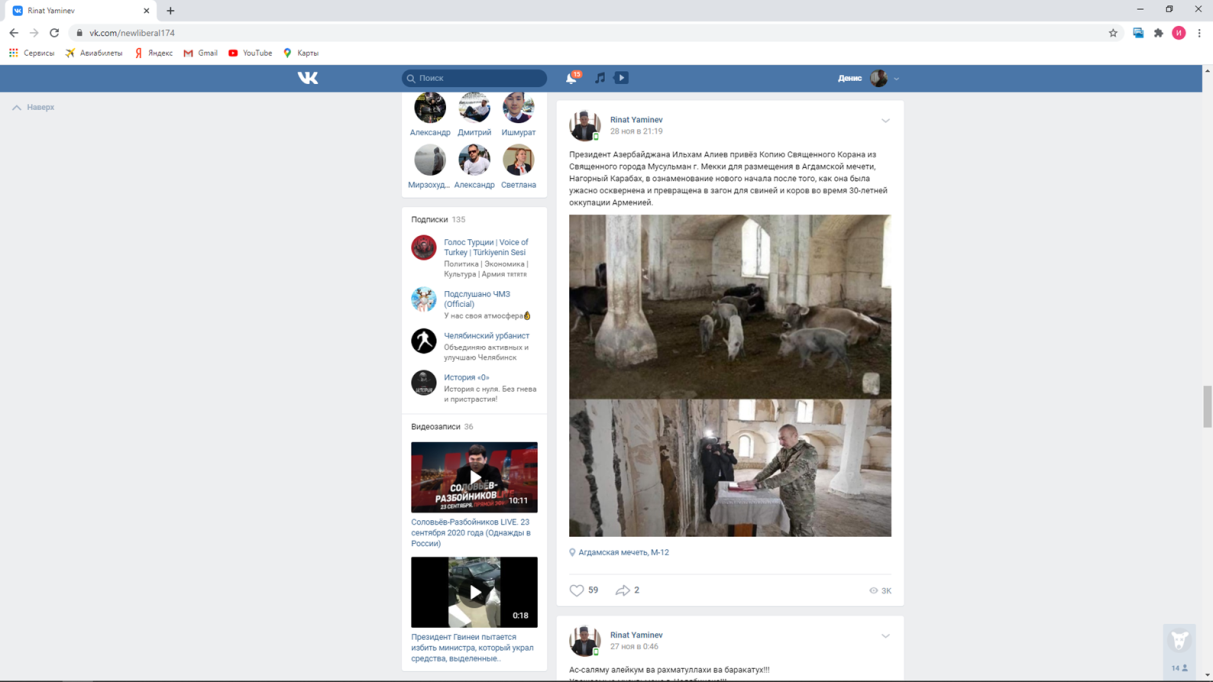Viewport: 1213px width, 682px height.
Task: Open YouTube bookmark in bookmarks bar
Action: coord(250,53)
